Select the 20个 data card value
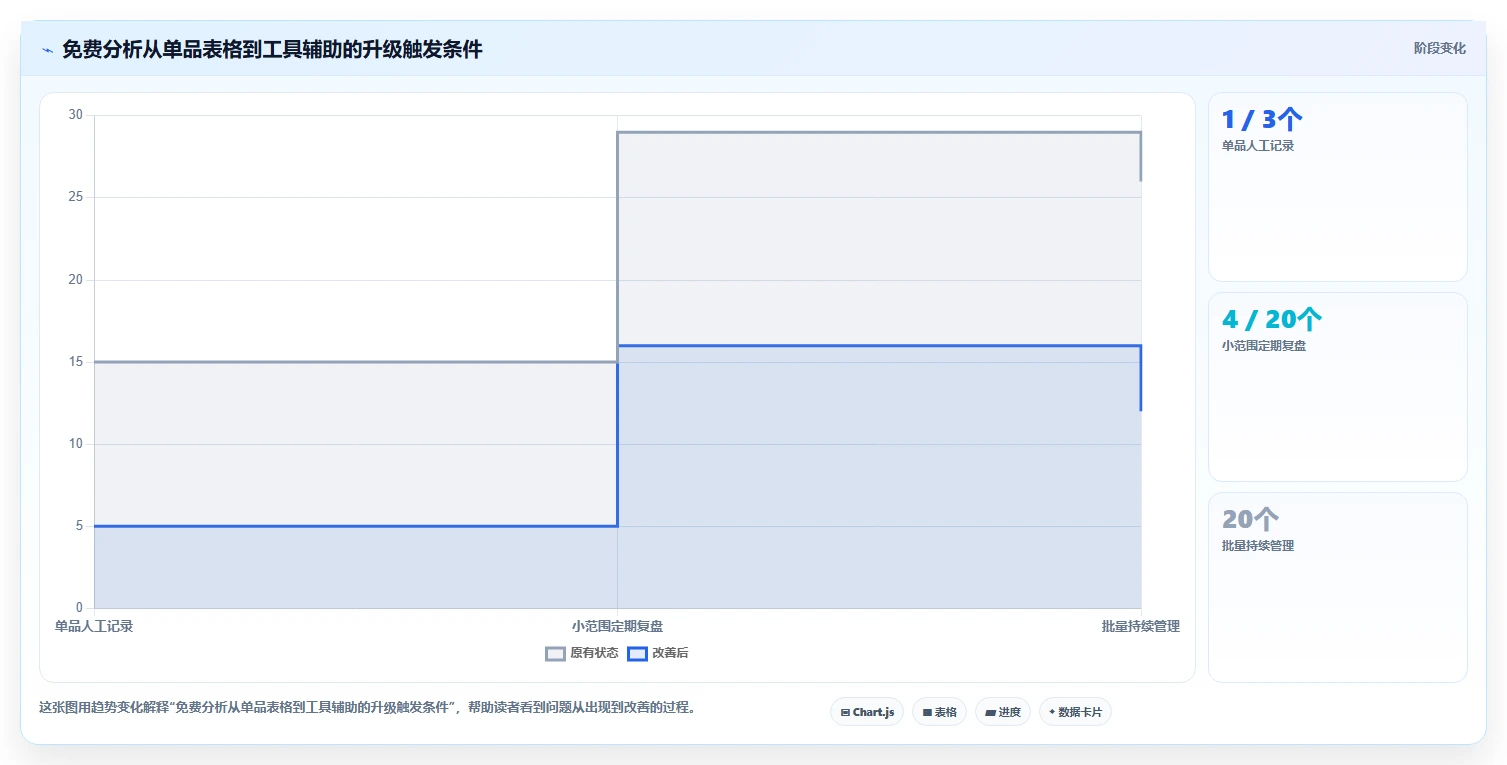 1250,520
